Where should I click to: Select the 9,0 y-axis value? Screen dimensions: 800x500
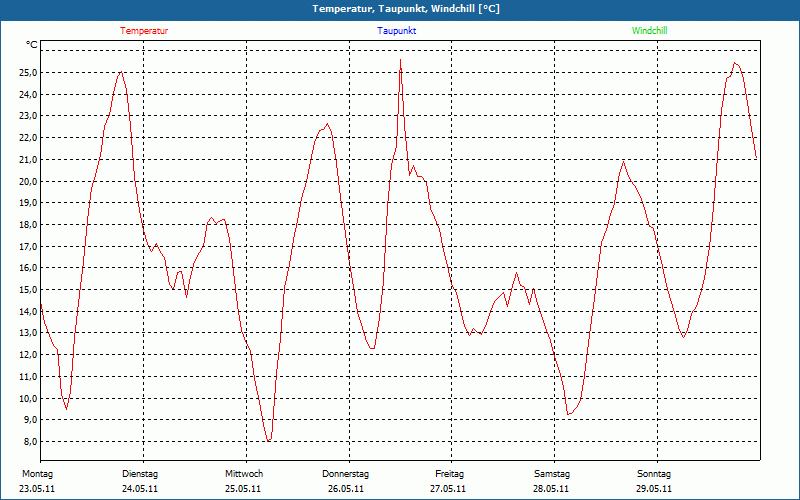pos(30,420)
